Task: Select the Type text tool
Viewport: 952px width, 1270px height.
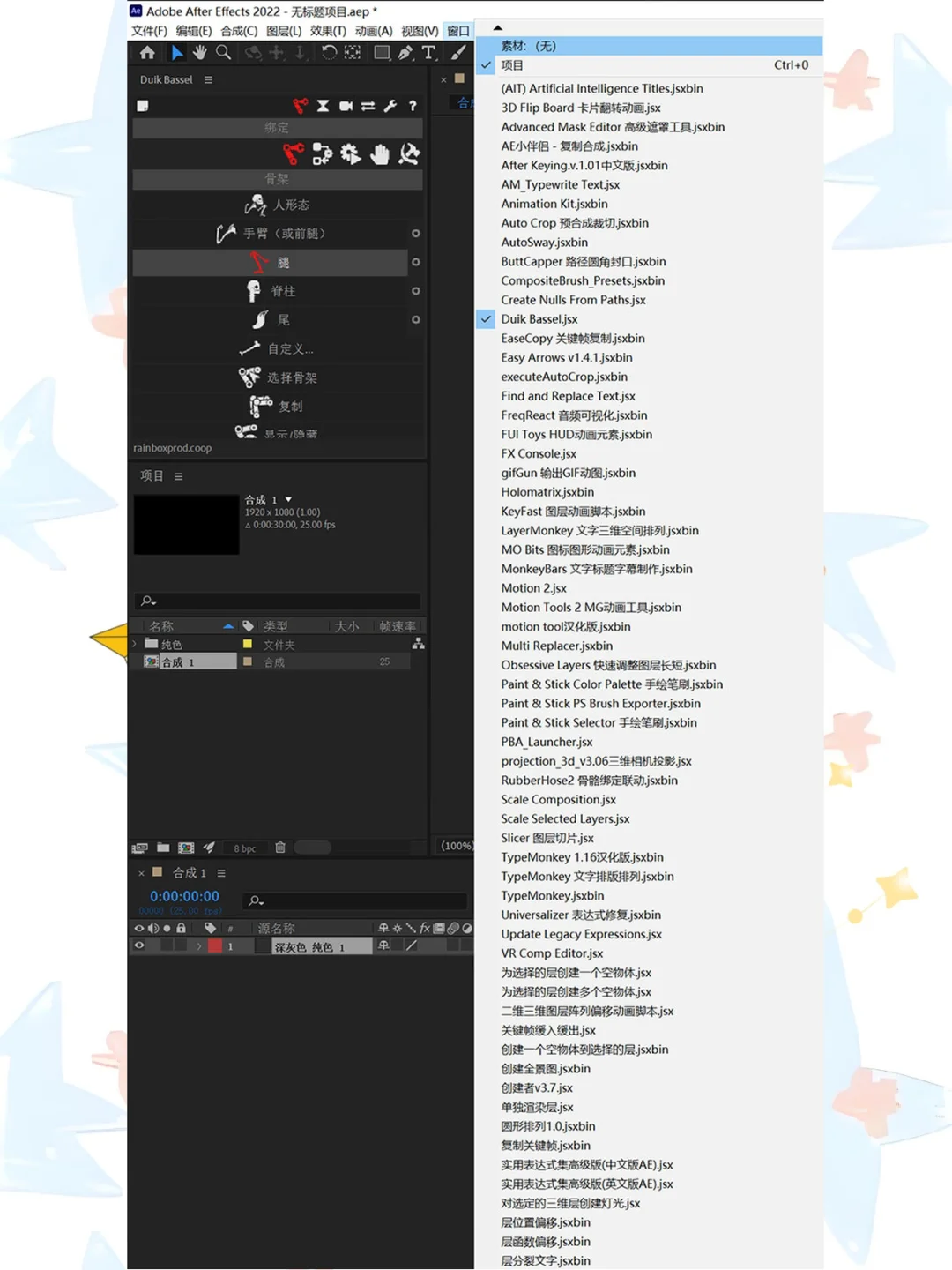Action: (x=429, y=53)
